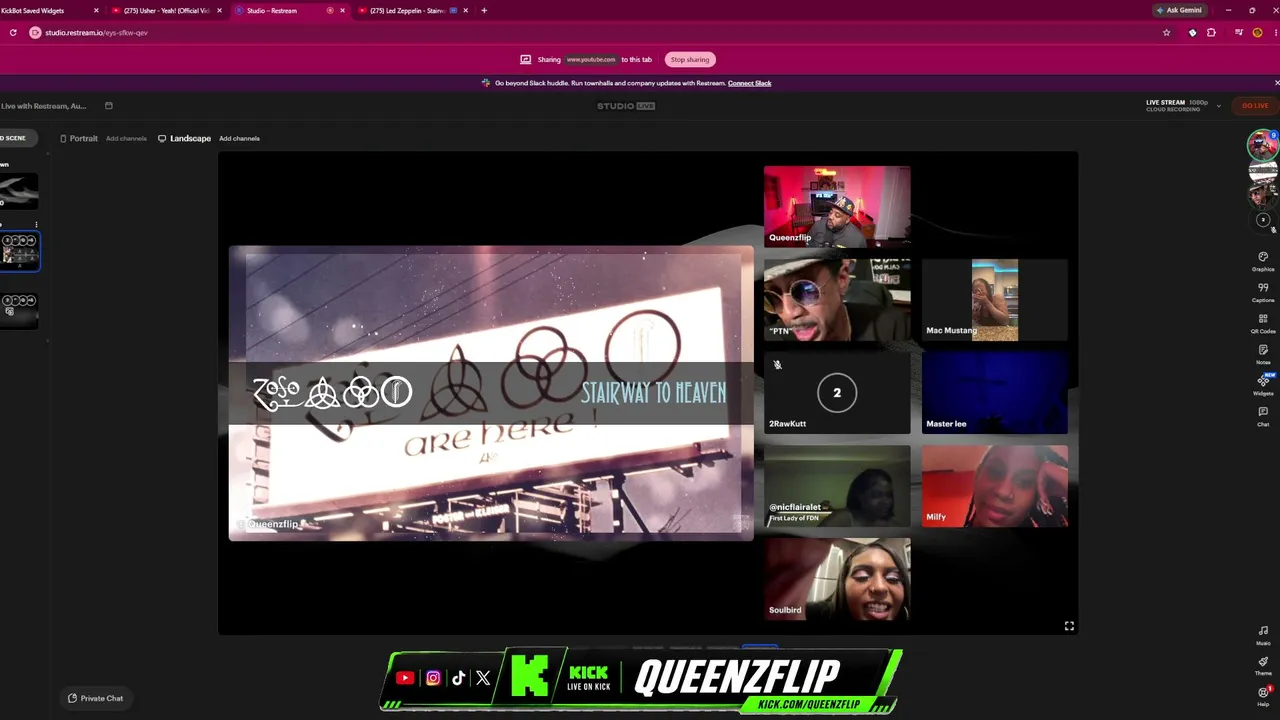The width and height of the screenshot is (1280, 720).
Task: Click the calendar schedule icon beside stream title
Action: click(109, 106)
